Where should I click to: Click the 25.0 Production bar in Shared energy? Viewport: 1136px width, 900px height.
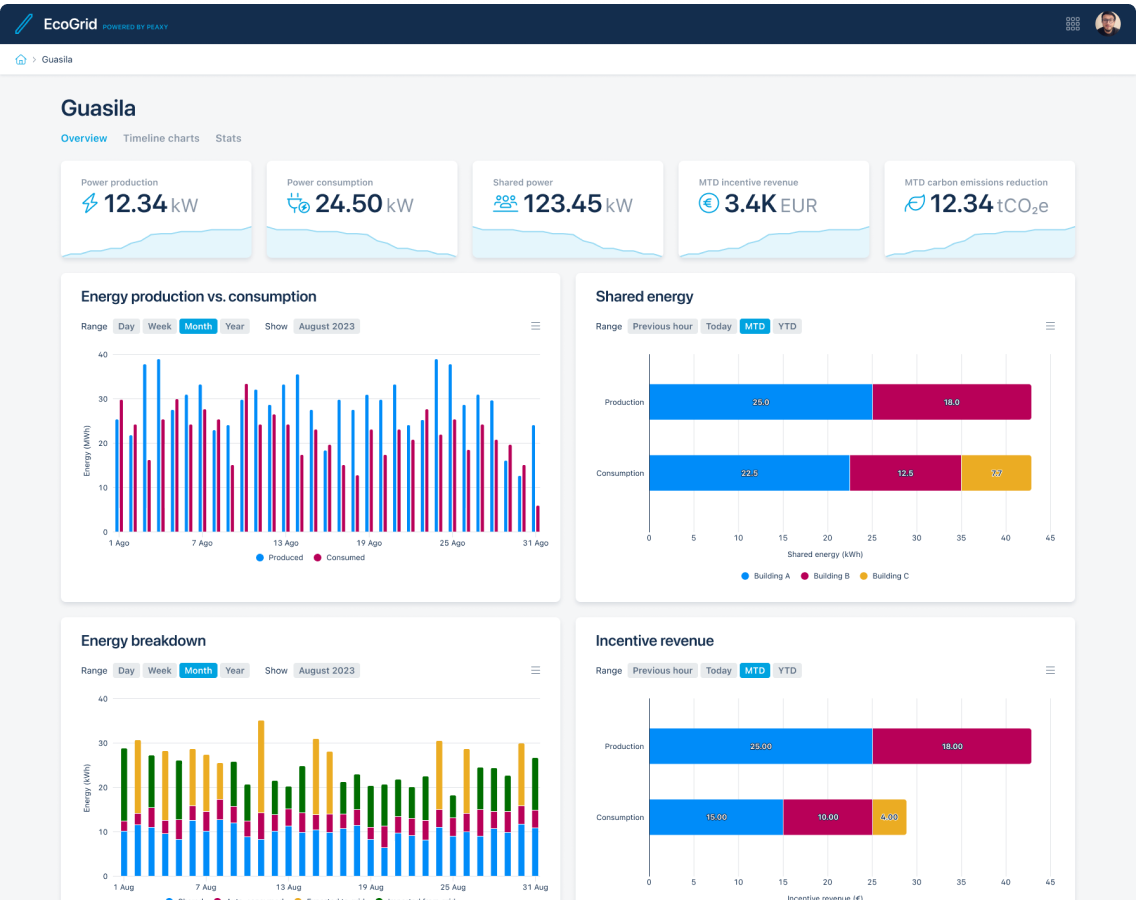coord(761,402)
